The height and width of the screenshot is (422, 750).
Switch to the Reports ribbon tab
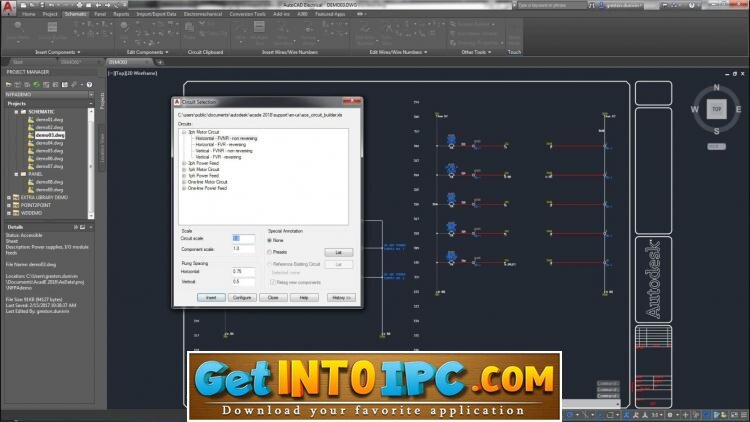[x=121, y=14]
